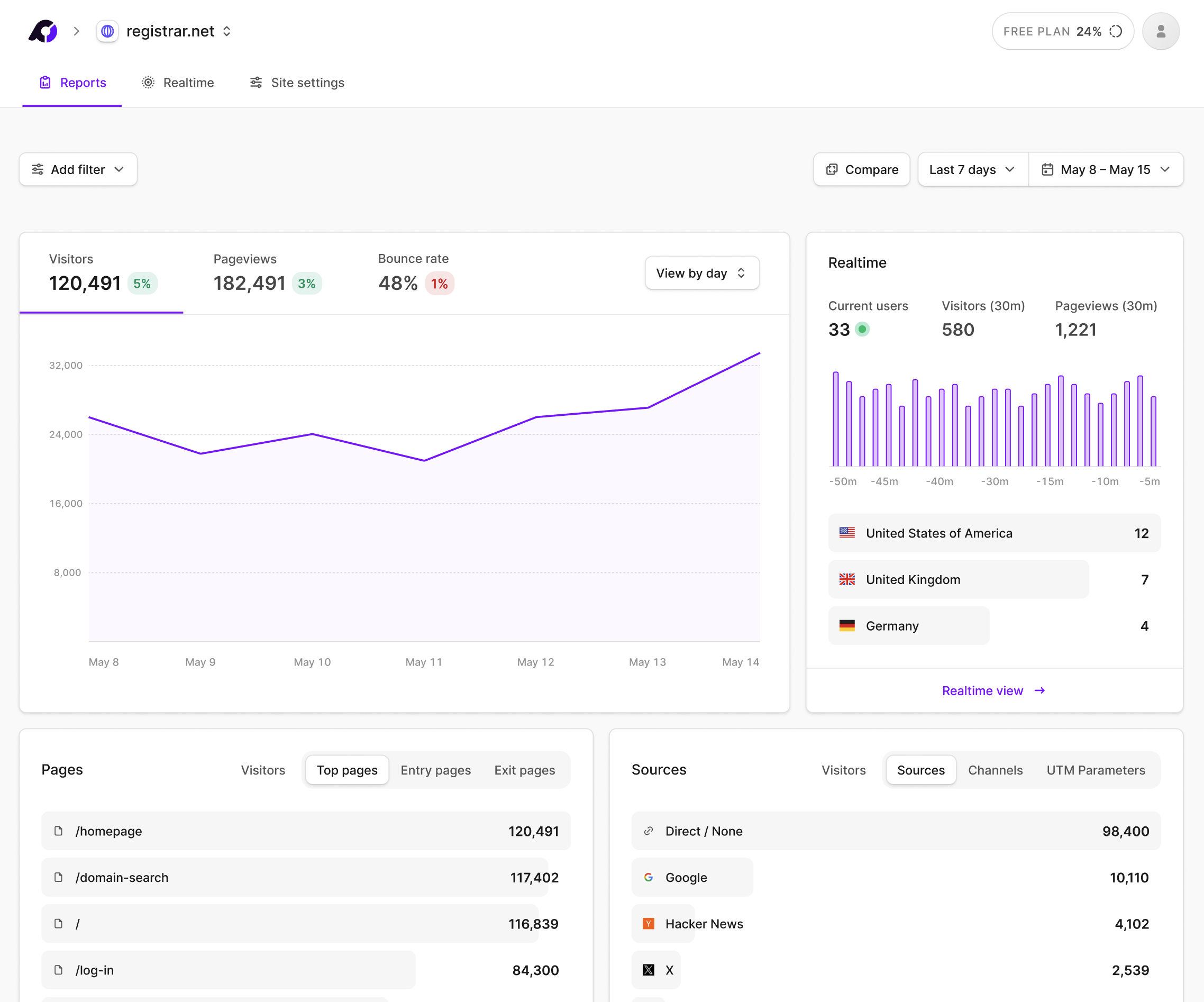Screen dimensions: 1204x1002
Task: Open the Site settings tab
Action: pos(296,83)
